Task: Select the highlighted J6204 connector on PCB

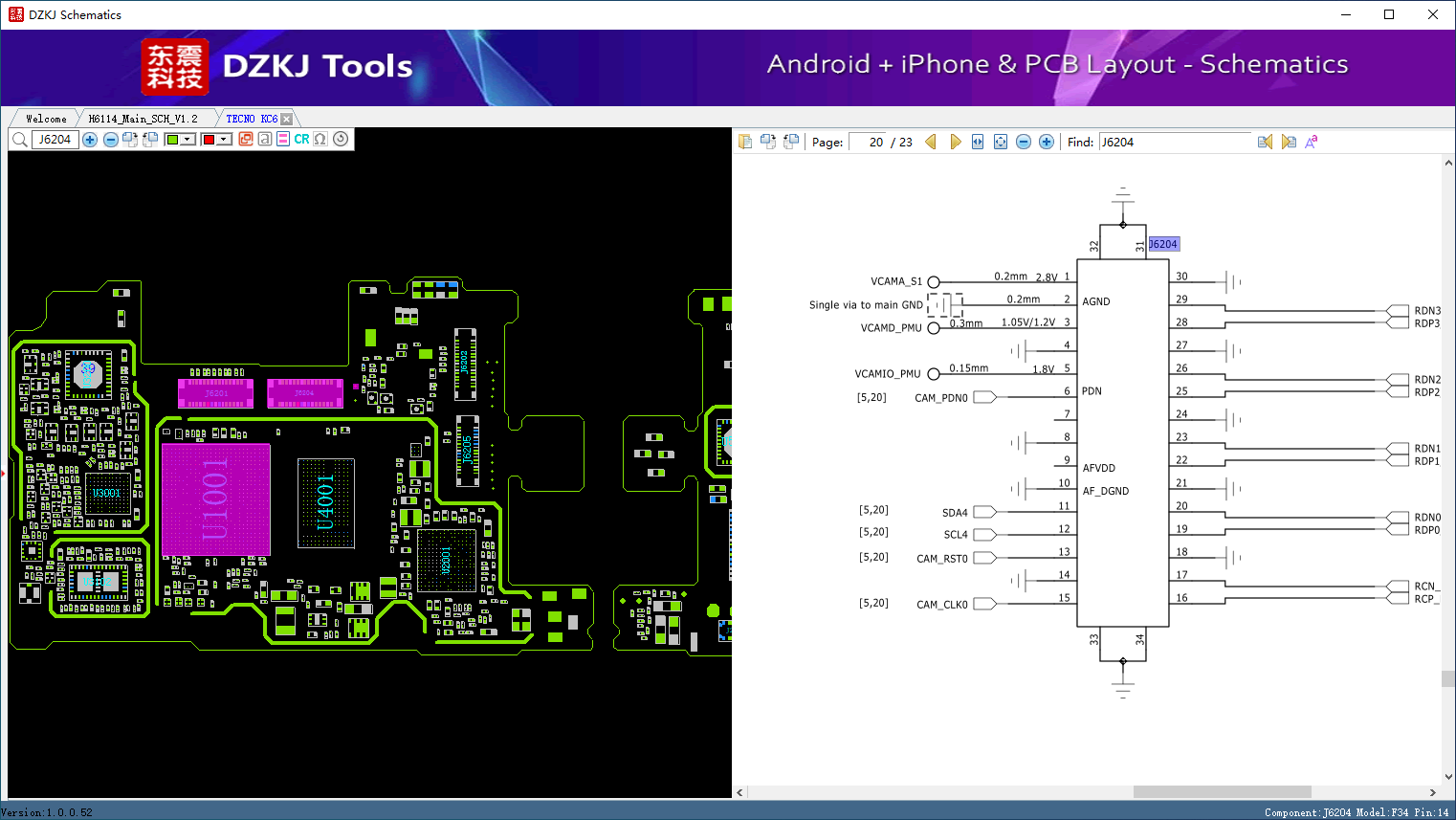Action: tap(304, 393)
